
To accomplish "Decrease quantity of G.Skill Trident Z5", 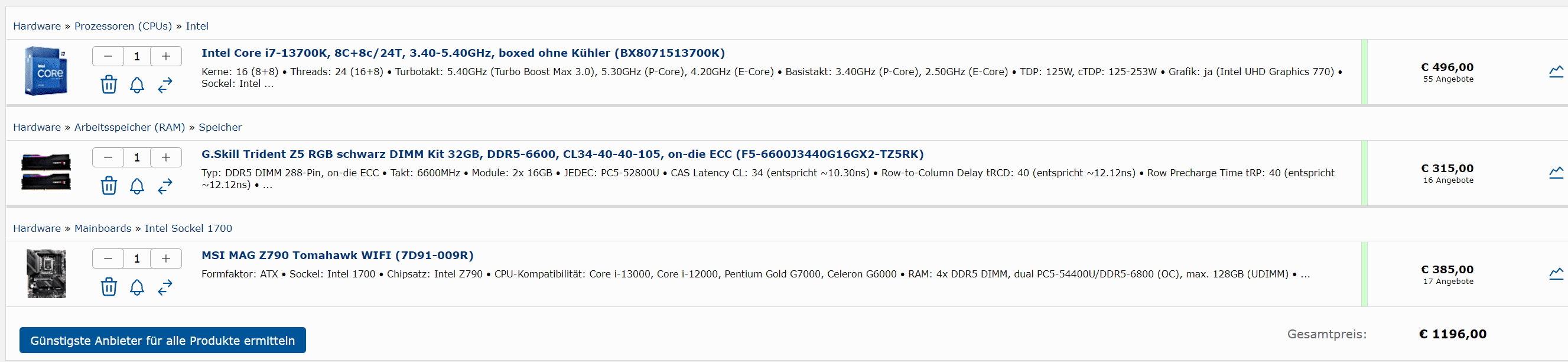I will pyautogui.click(x=108, y=158).
